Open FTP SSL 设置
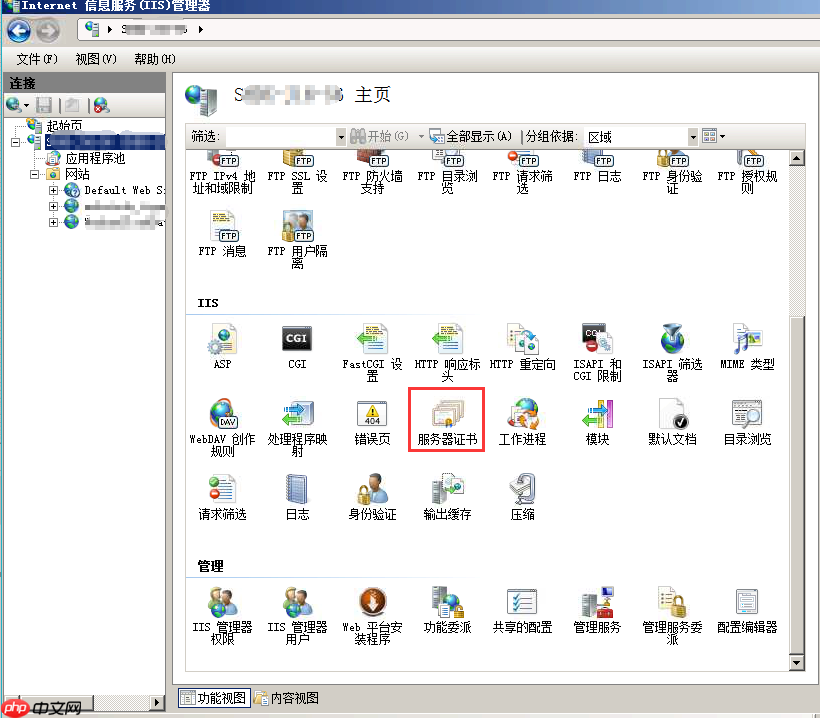820x718 pixels. 297,173
